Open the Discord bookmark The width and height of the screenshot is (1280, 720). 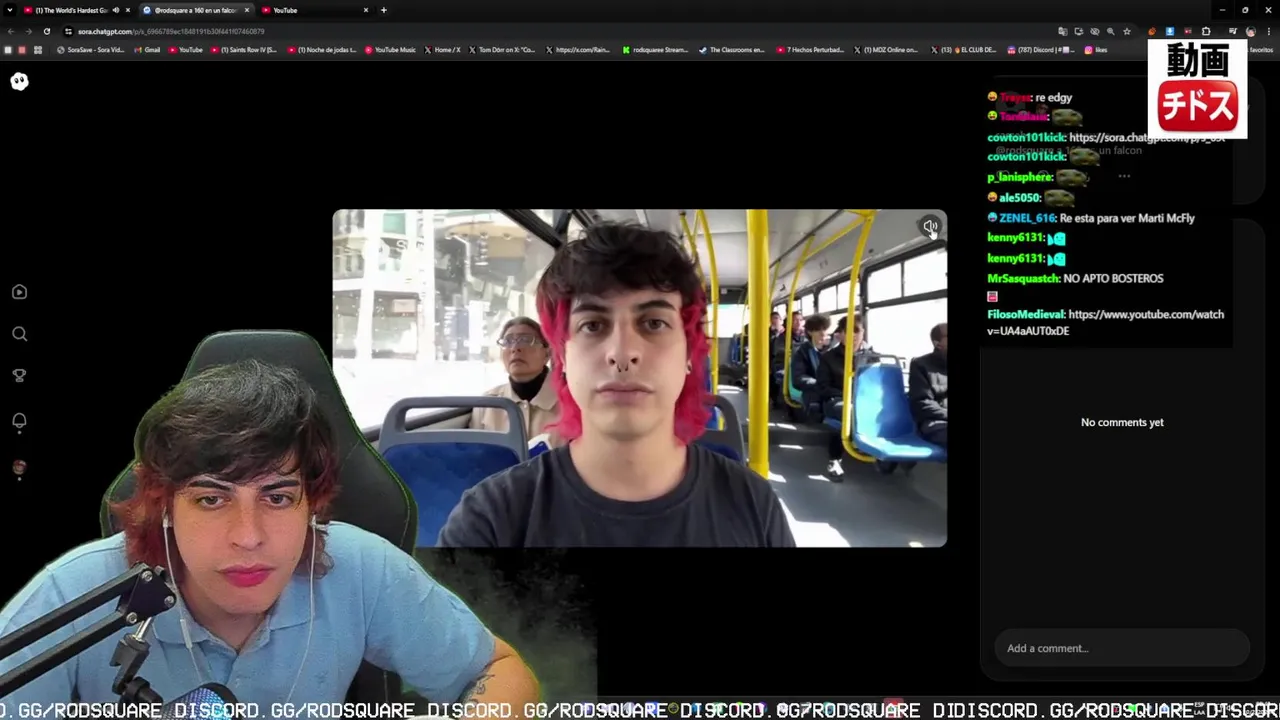click(x=1041, y=50)
